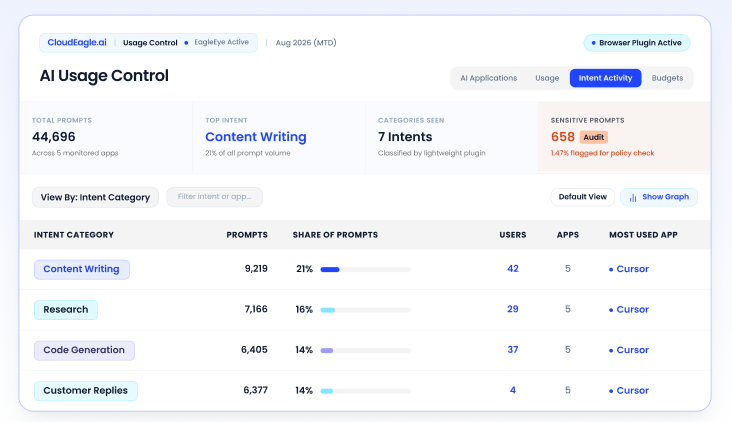Click the 6,405 prompts cell
The image size is (732, 422).
pos(254,350)
